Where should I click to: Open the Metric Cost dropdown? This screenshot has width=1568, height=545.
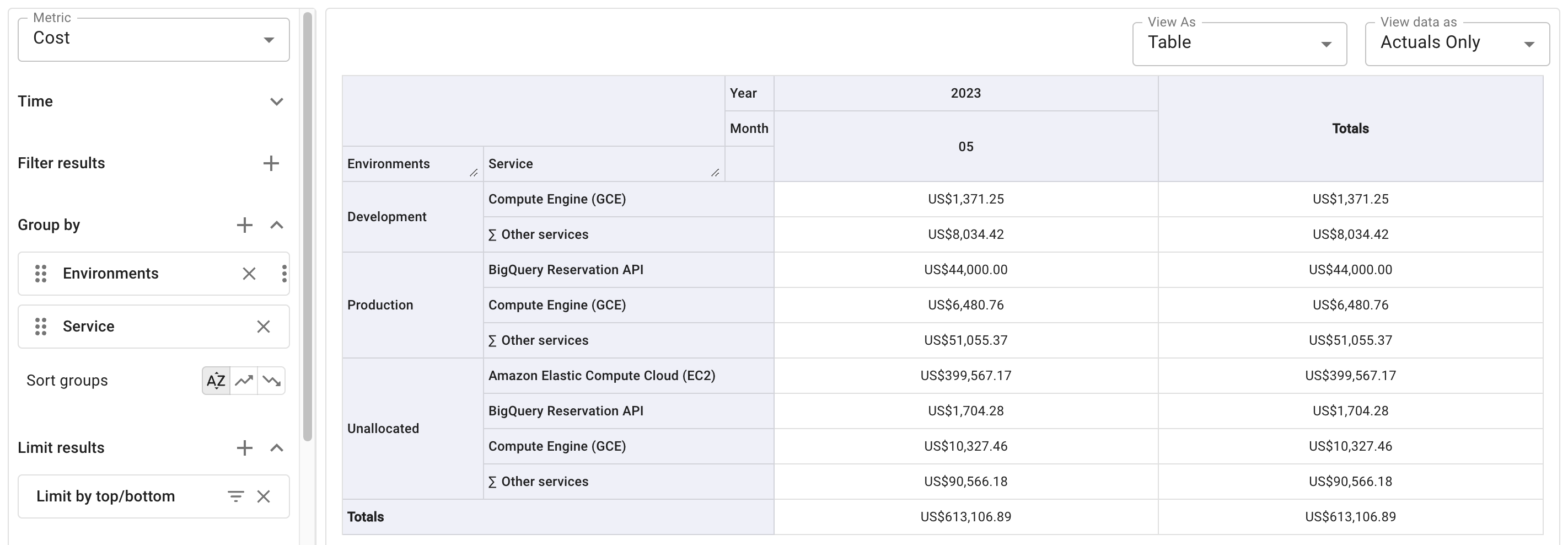[x=153, y=40]
